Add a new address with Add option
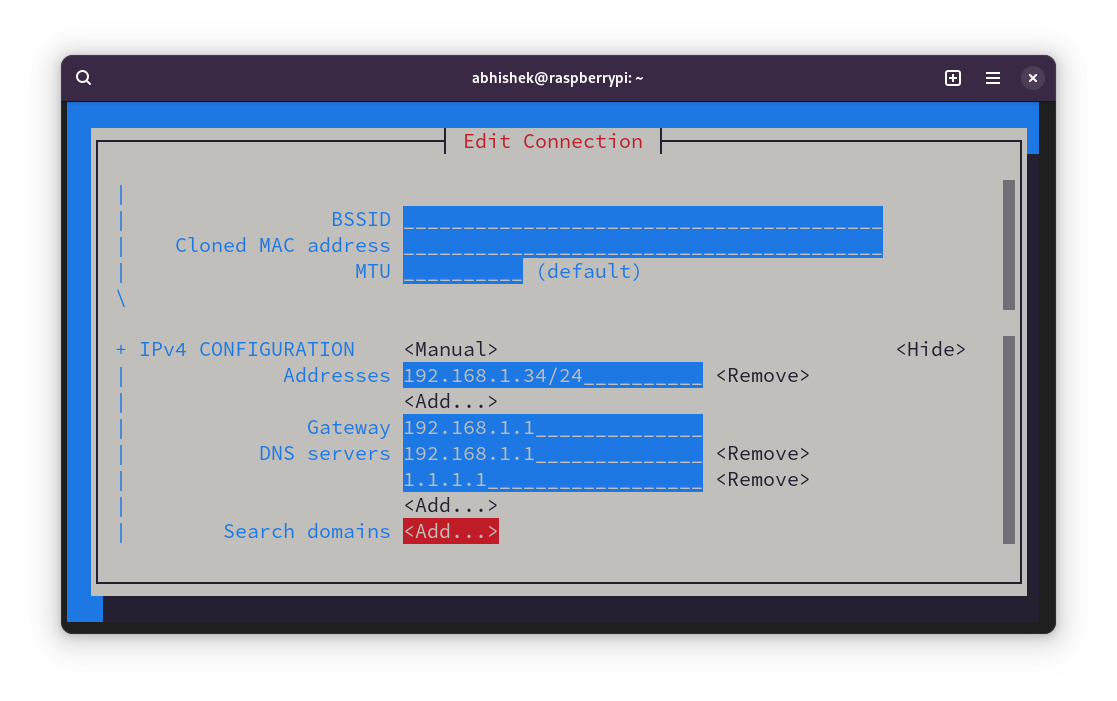1117x701 pixels. [450, 401]
